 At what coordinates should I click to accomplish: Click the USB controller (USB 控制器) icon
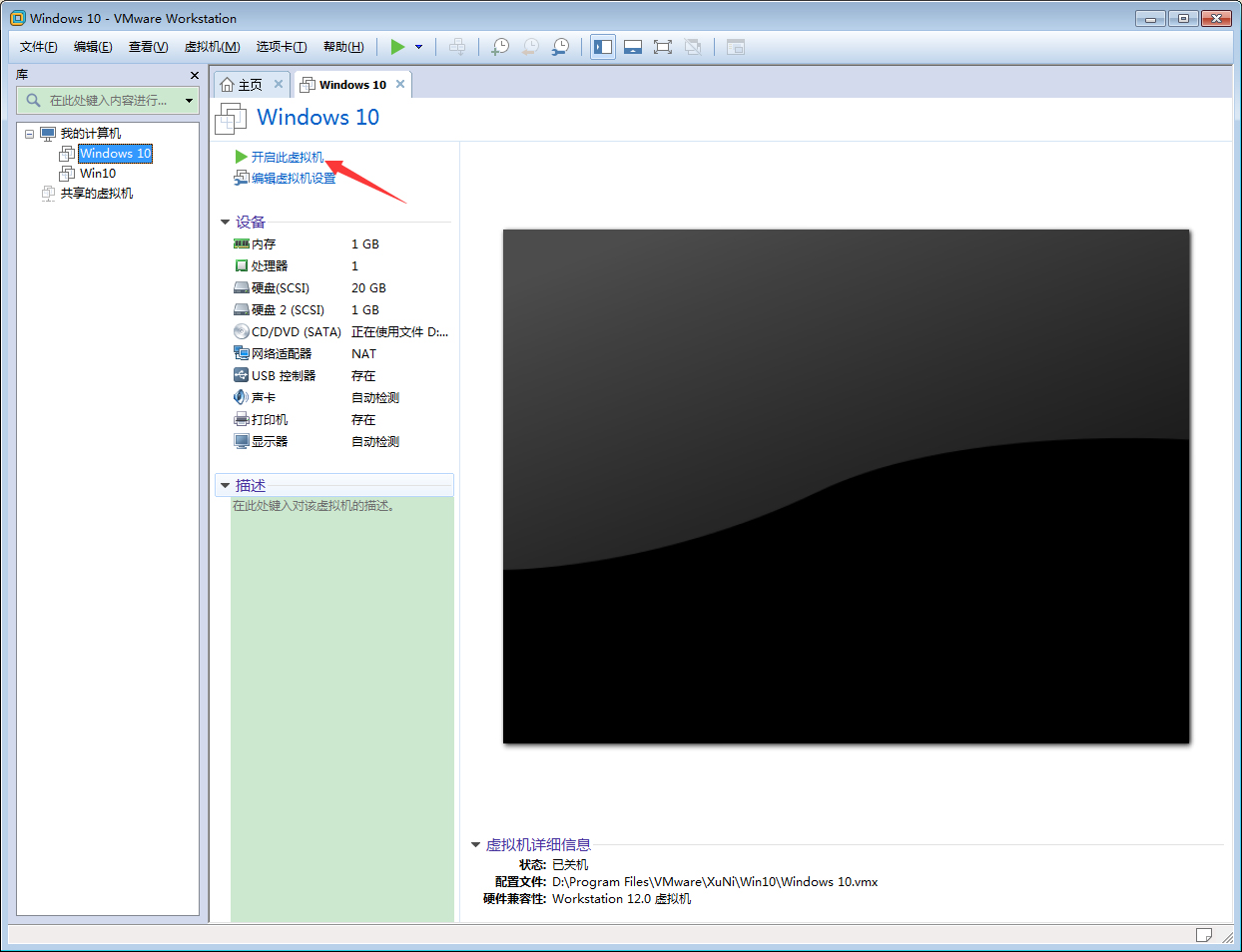tap(241, 375)
